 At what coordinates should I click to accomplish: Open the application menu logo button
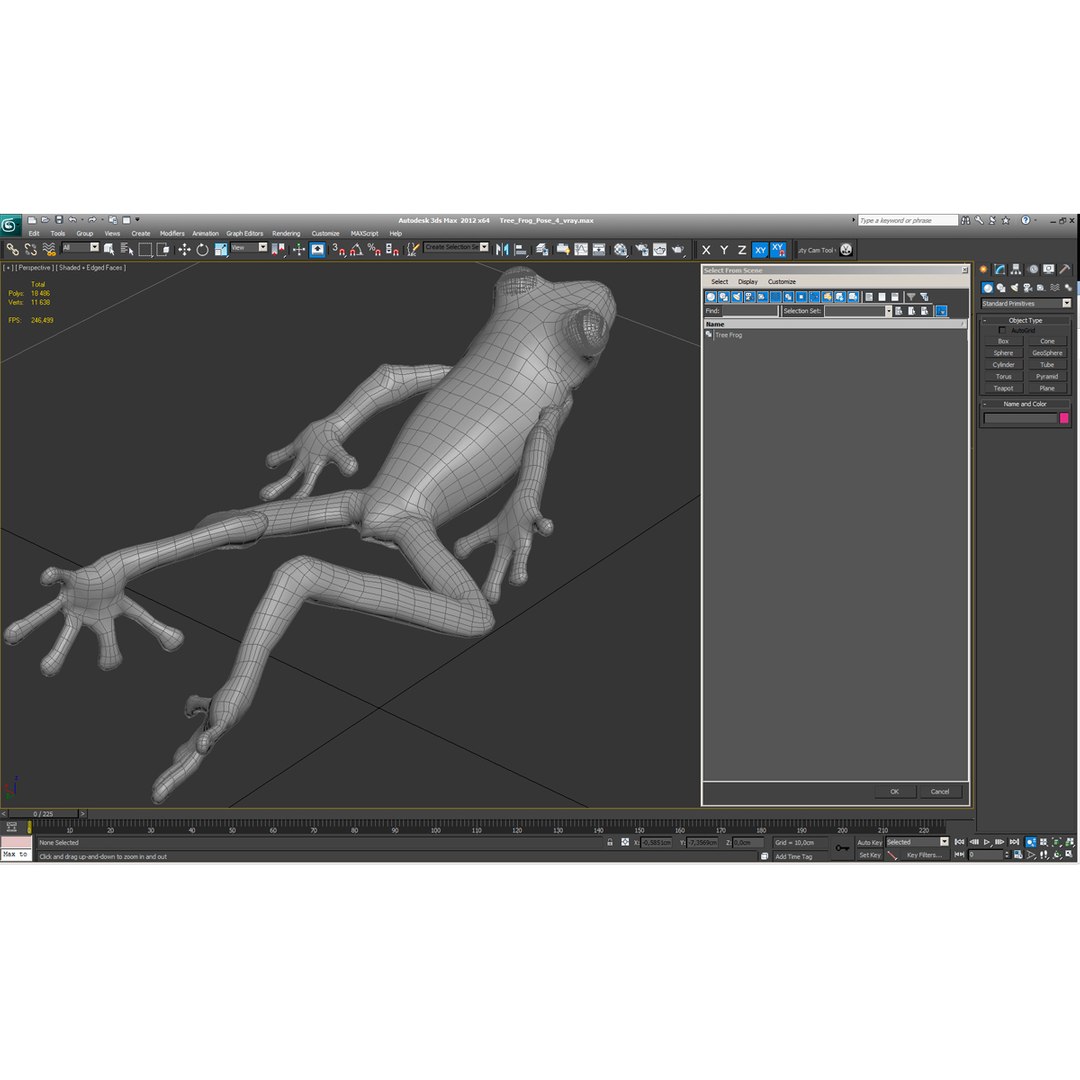pyautogui.click(x=10, y=225)
